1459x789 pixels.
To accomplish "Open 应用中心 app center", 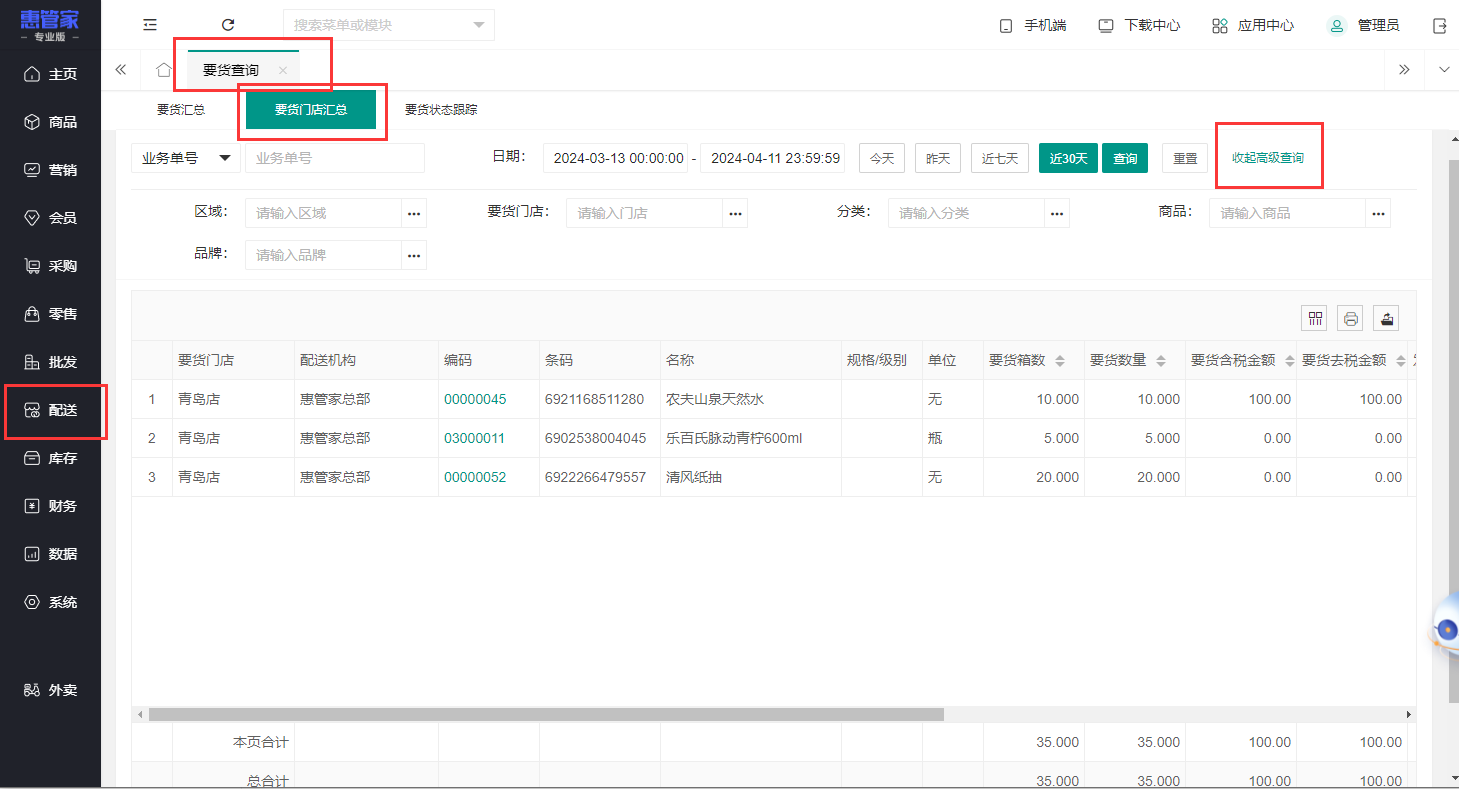I will (x=1253, y=26).
